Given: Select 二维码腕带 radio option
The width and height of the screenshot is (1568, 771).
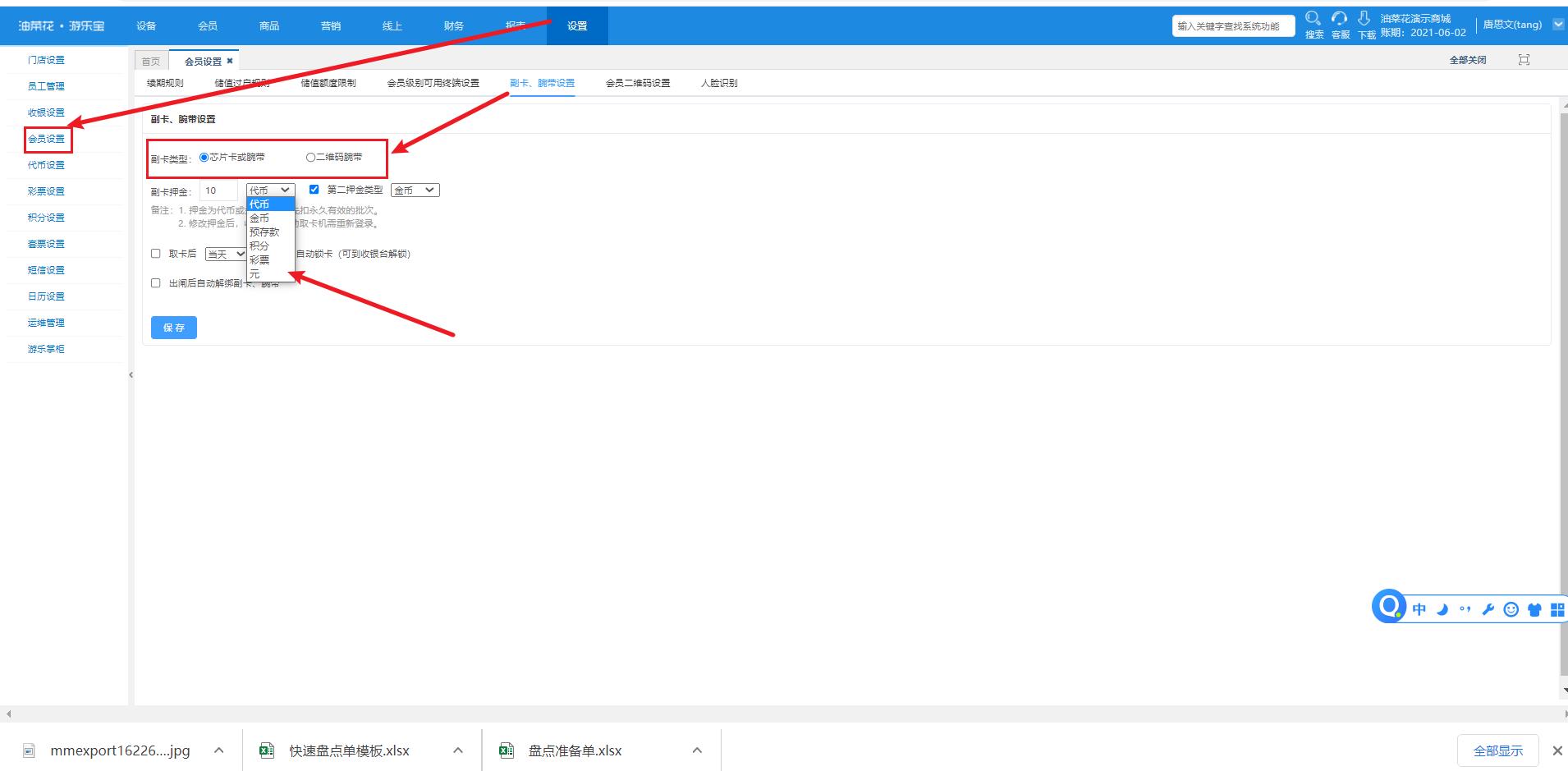Looking at the screenshot, I should pos(310,158).
